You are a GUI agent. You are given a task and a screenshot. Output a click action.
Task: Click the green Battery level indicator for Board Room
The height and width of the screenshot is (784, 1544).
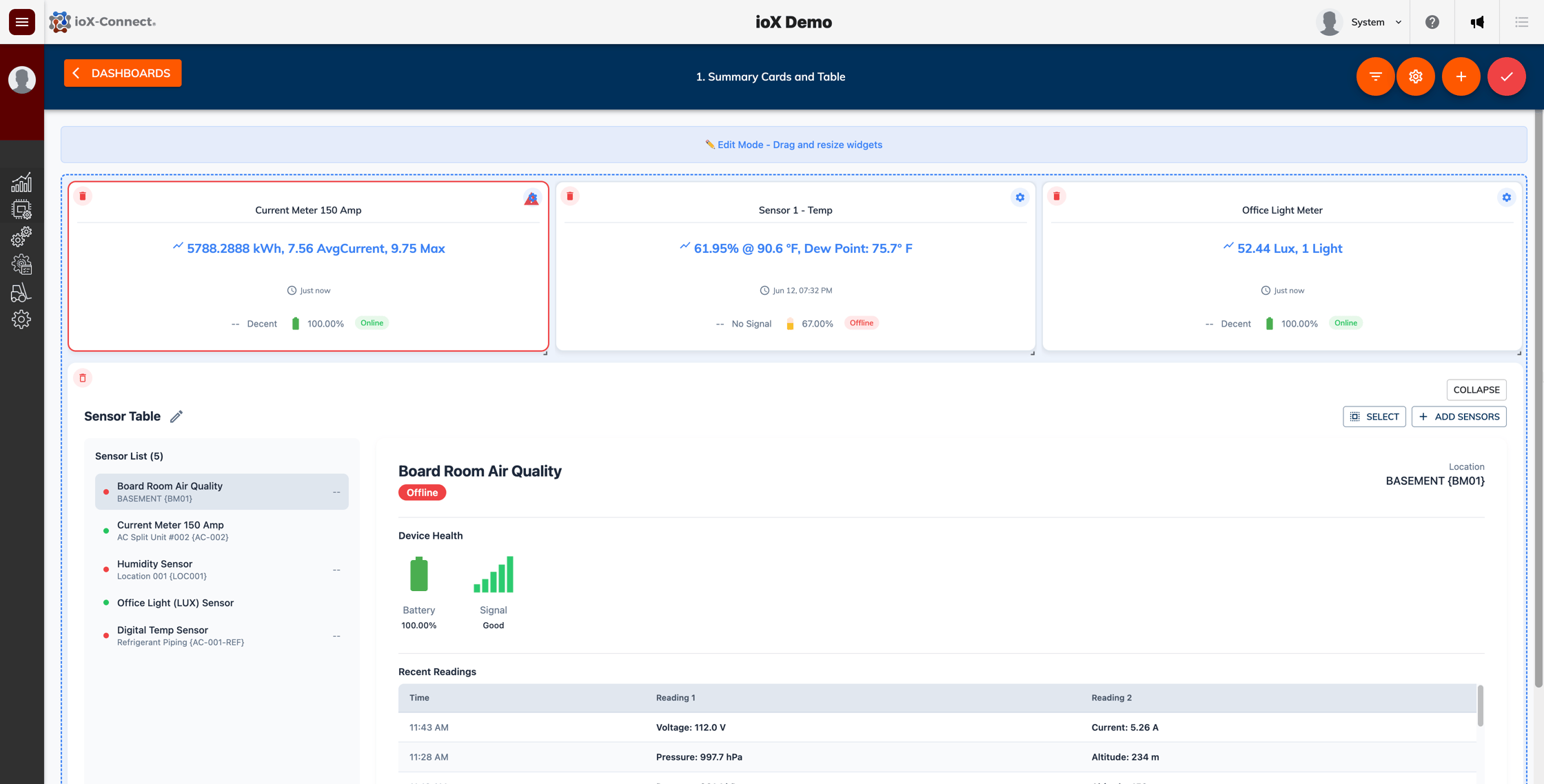pyautogui.click(x=419, y=573)
